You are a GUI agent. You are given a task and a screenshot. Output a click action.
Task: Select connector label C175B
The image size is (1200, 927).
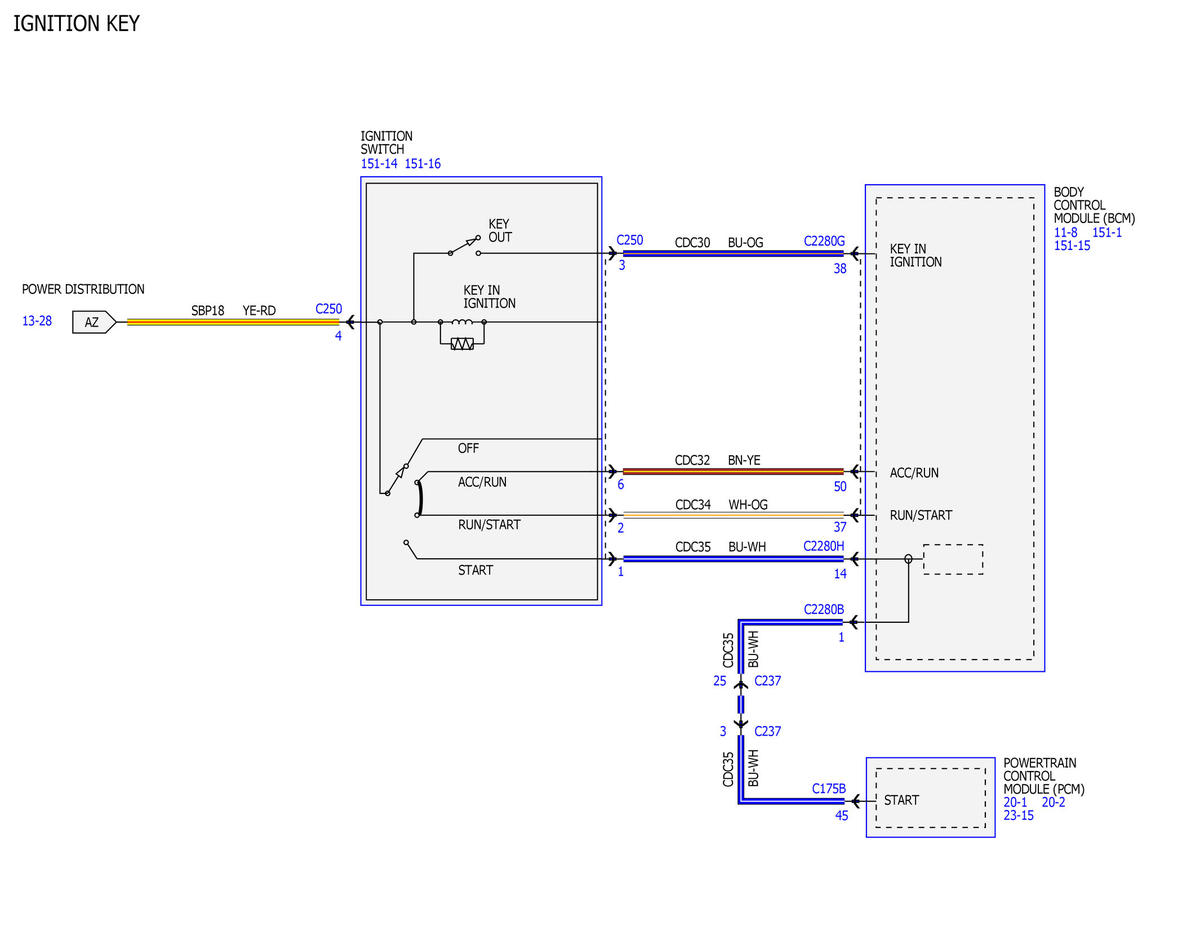click(829, 789)
